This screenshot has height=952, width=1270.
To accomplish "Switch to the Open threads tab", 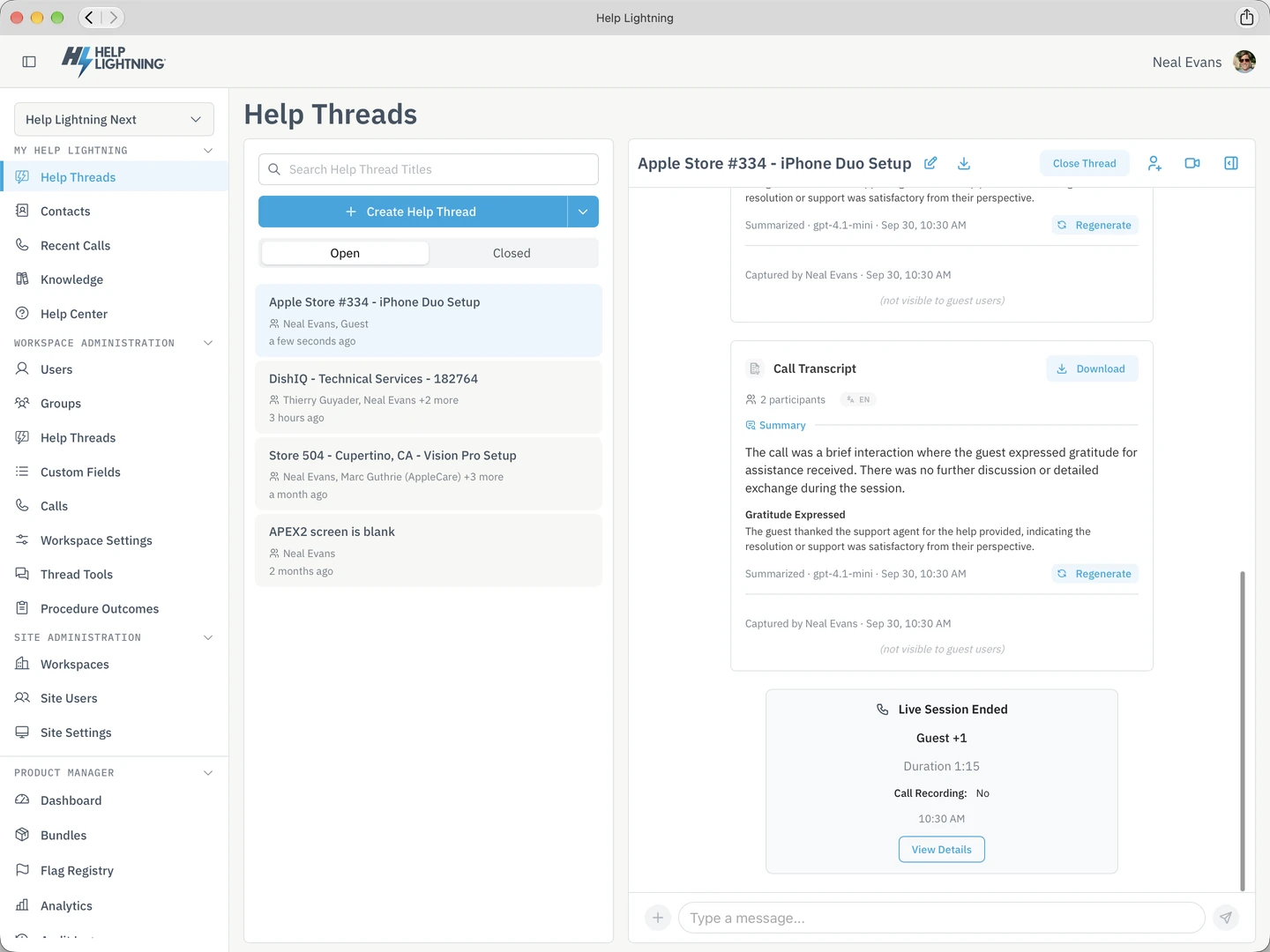I will tap(345, 253).
